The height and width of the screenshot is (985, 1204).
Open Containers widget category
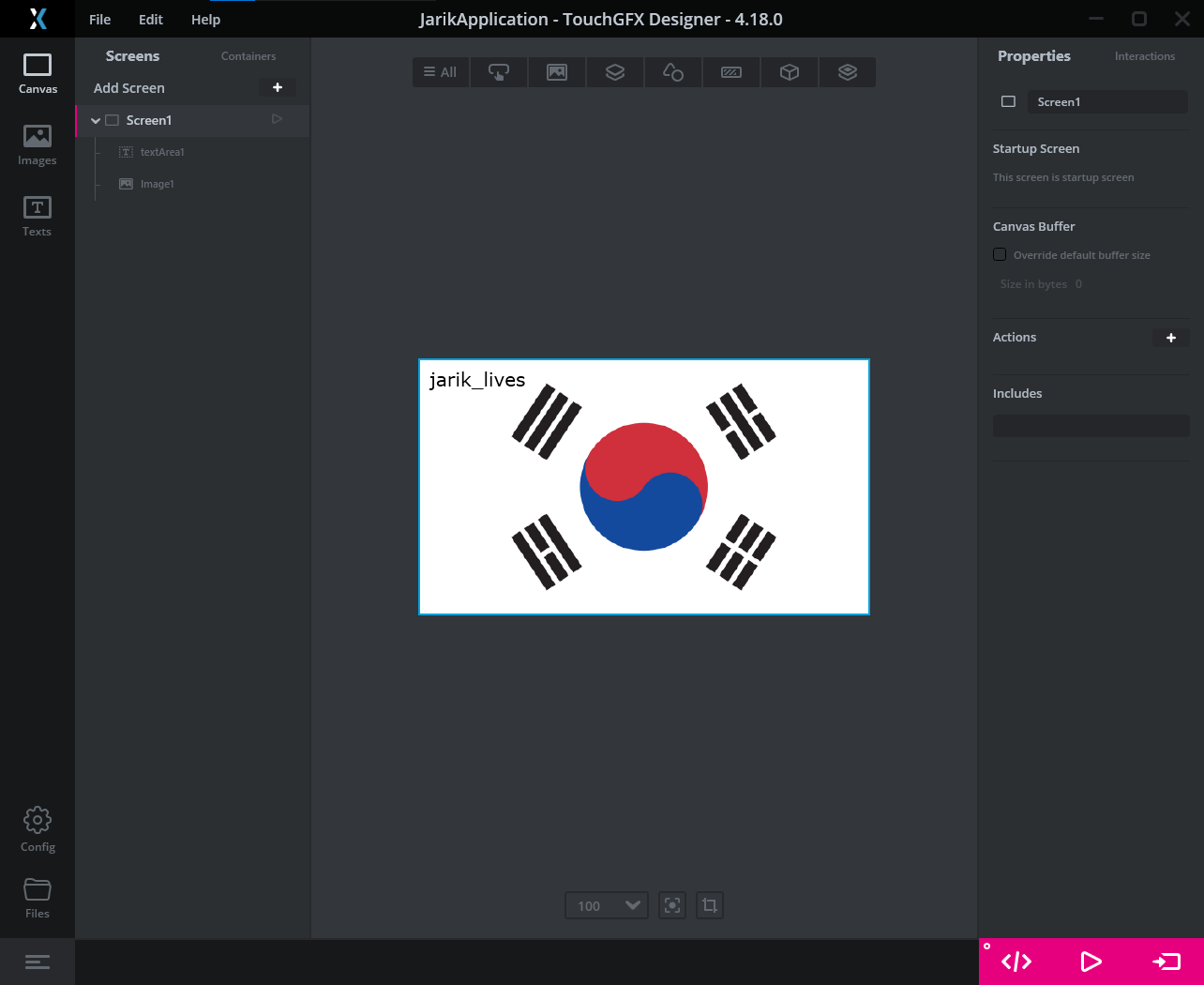615,72
